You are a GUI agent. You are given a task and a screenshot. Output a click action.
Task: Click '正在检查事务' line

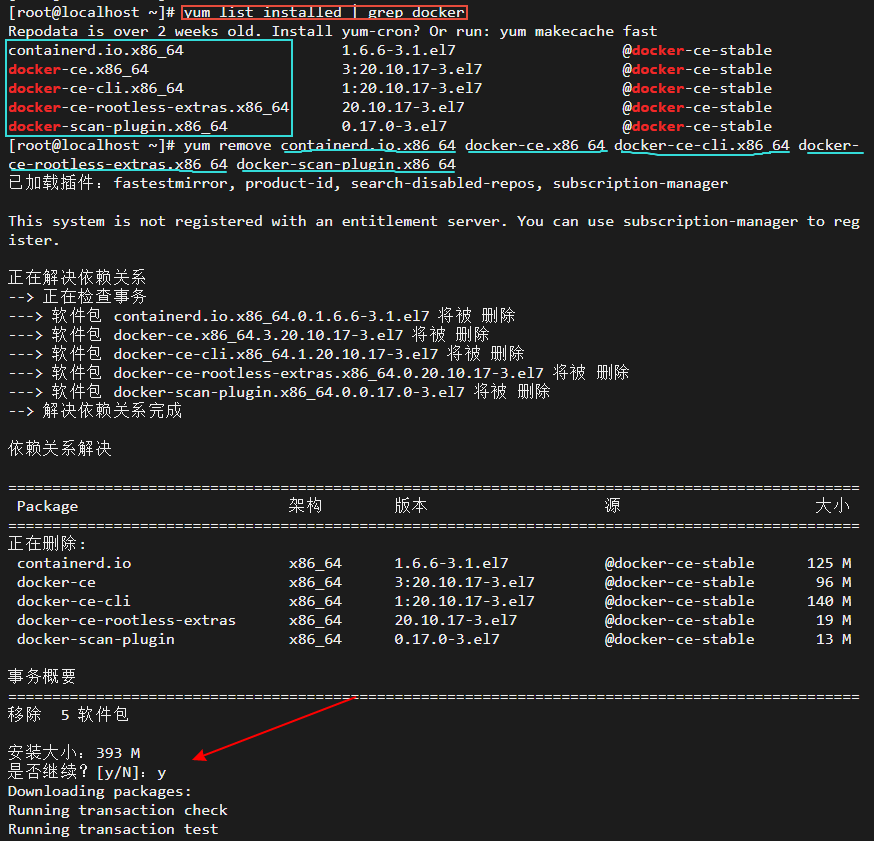click(77, 296)
